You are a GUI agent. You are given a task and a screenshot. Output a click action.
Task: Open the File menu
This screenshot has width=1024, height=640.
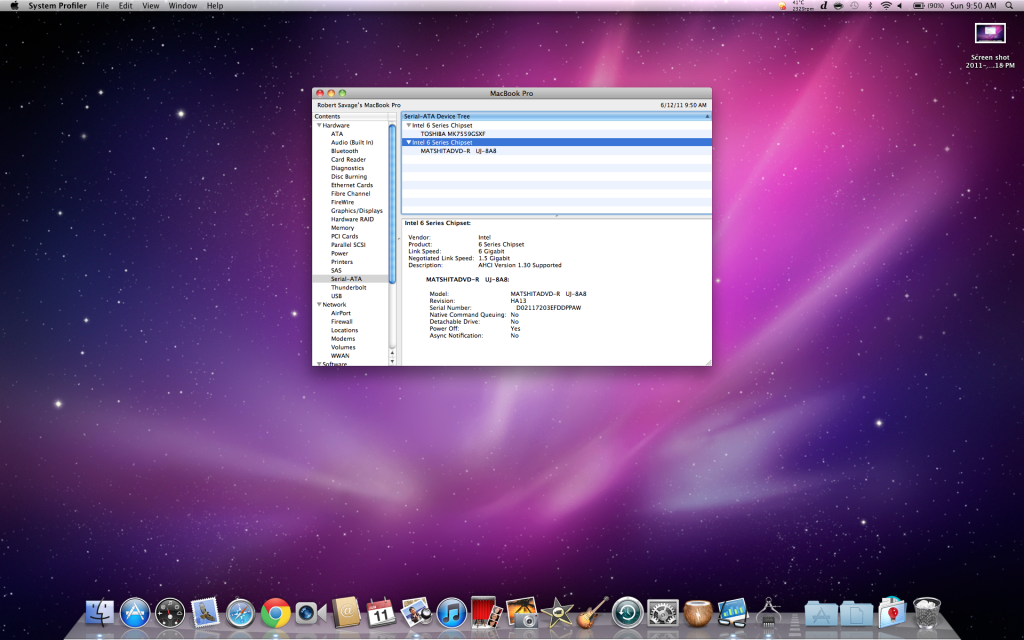pos(102,6)
